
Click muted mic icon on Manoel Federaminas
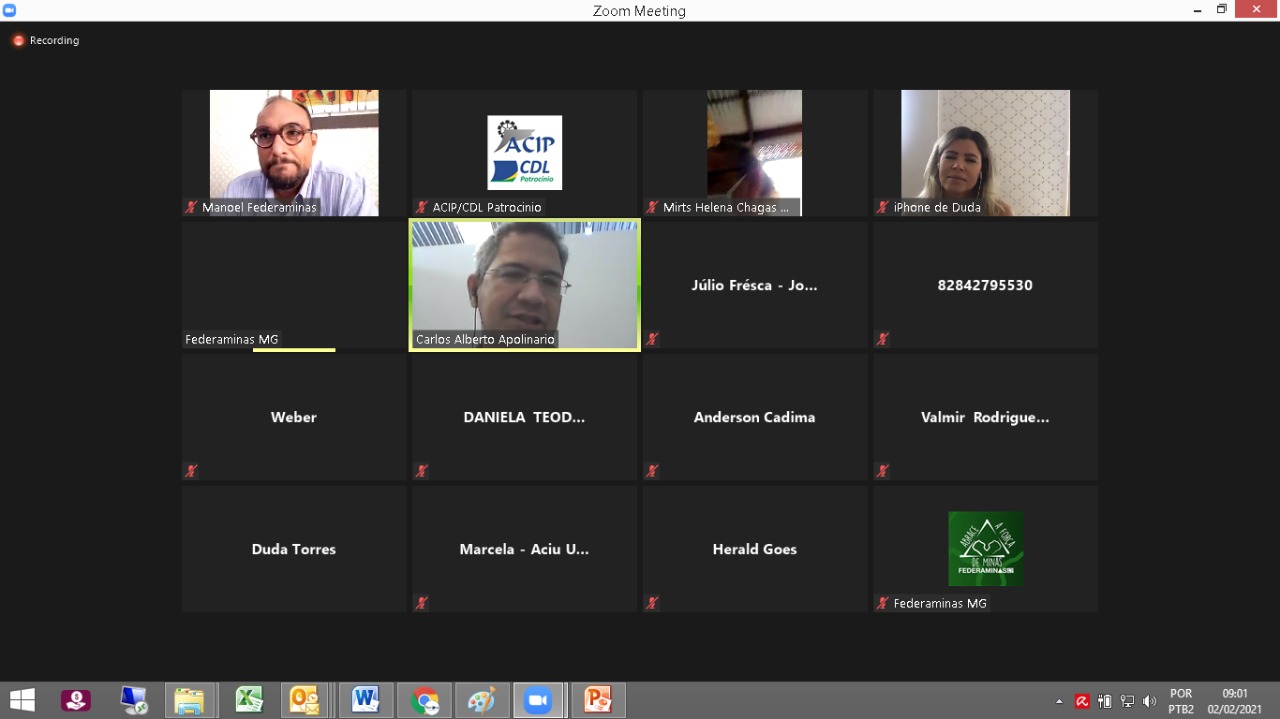point(191,208)
